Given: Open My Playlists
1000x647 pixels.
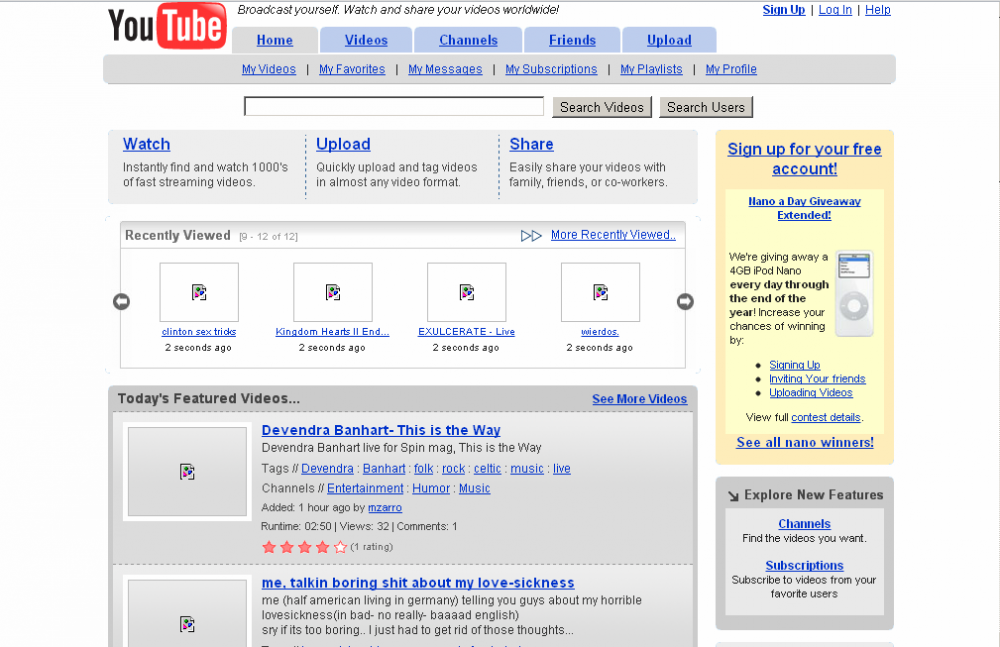Looking at the screenshot, I should coord(651,69).
